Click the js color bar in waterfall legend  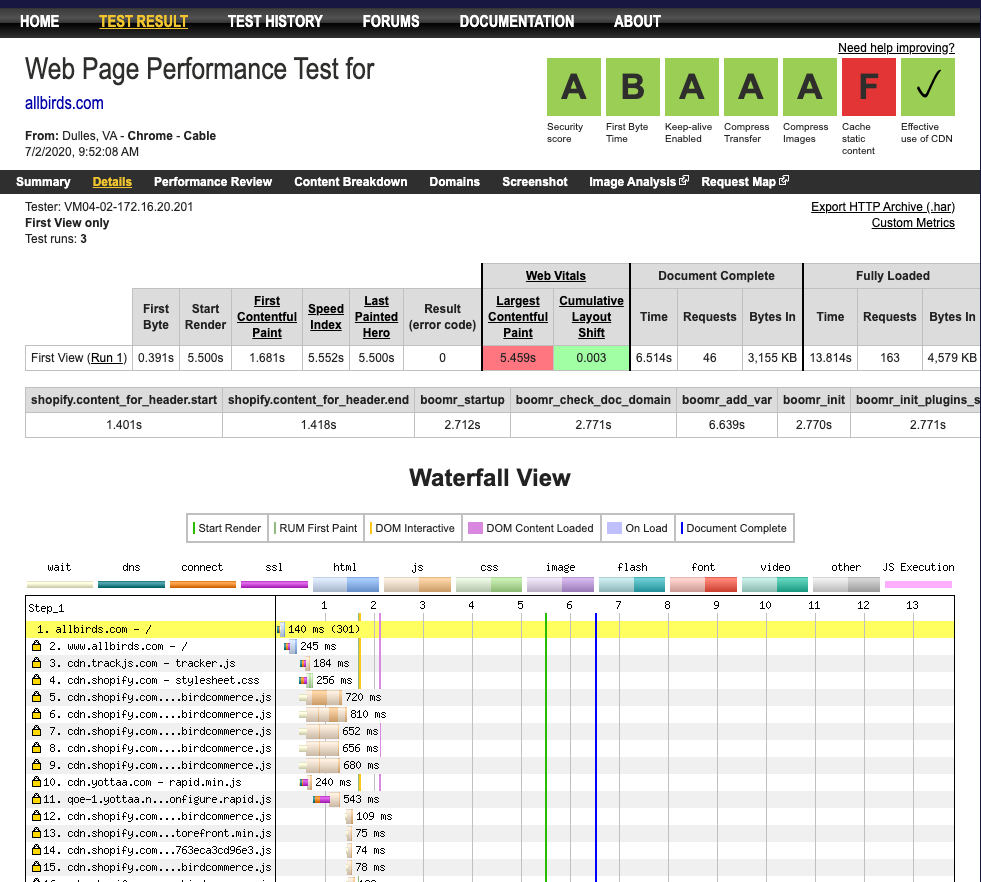click(417, 584)
